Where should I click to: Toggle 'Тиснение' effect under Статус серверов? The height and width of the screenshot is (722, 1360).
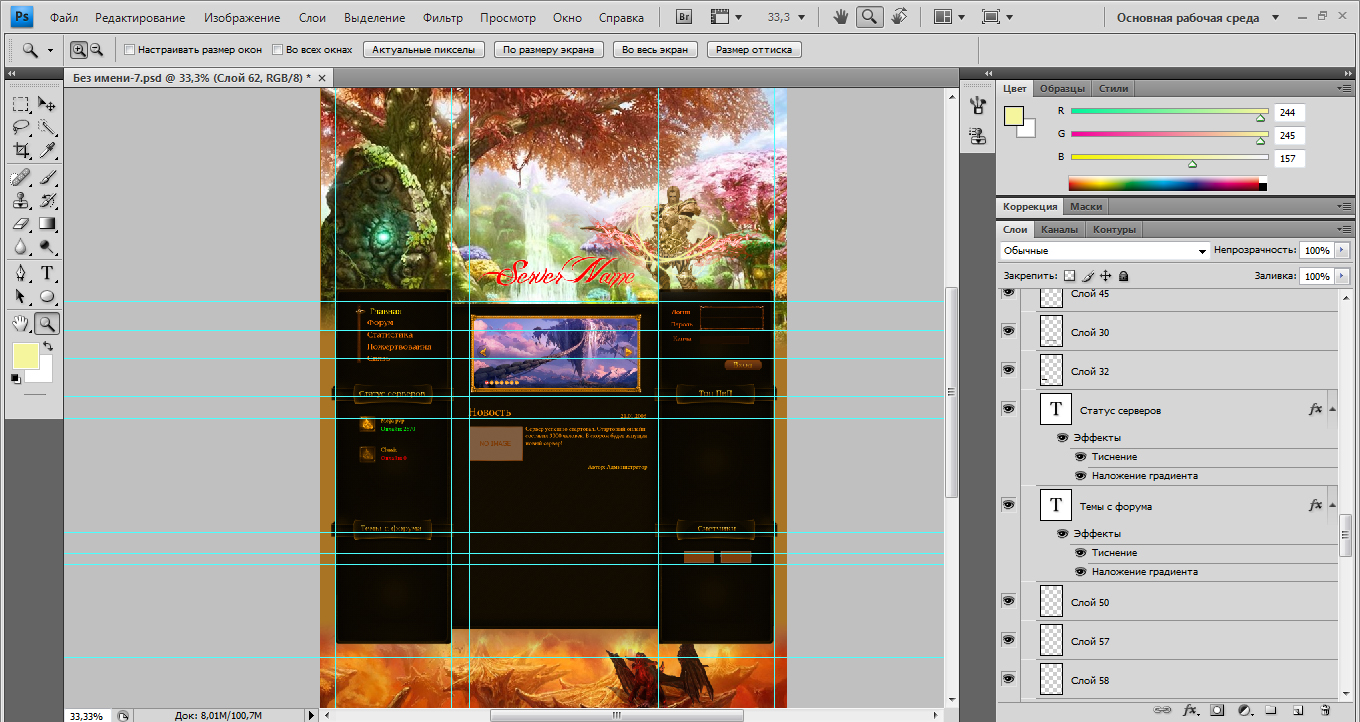point(1080,456)
